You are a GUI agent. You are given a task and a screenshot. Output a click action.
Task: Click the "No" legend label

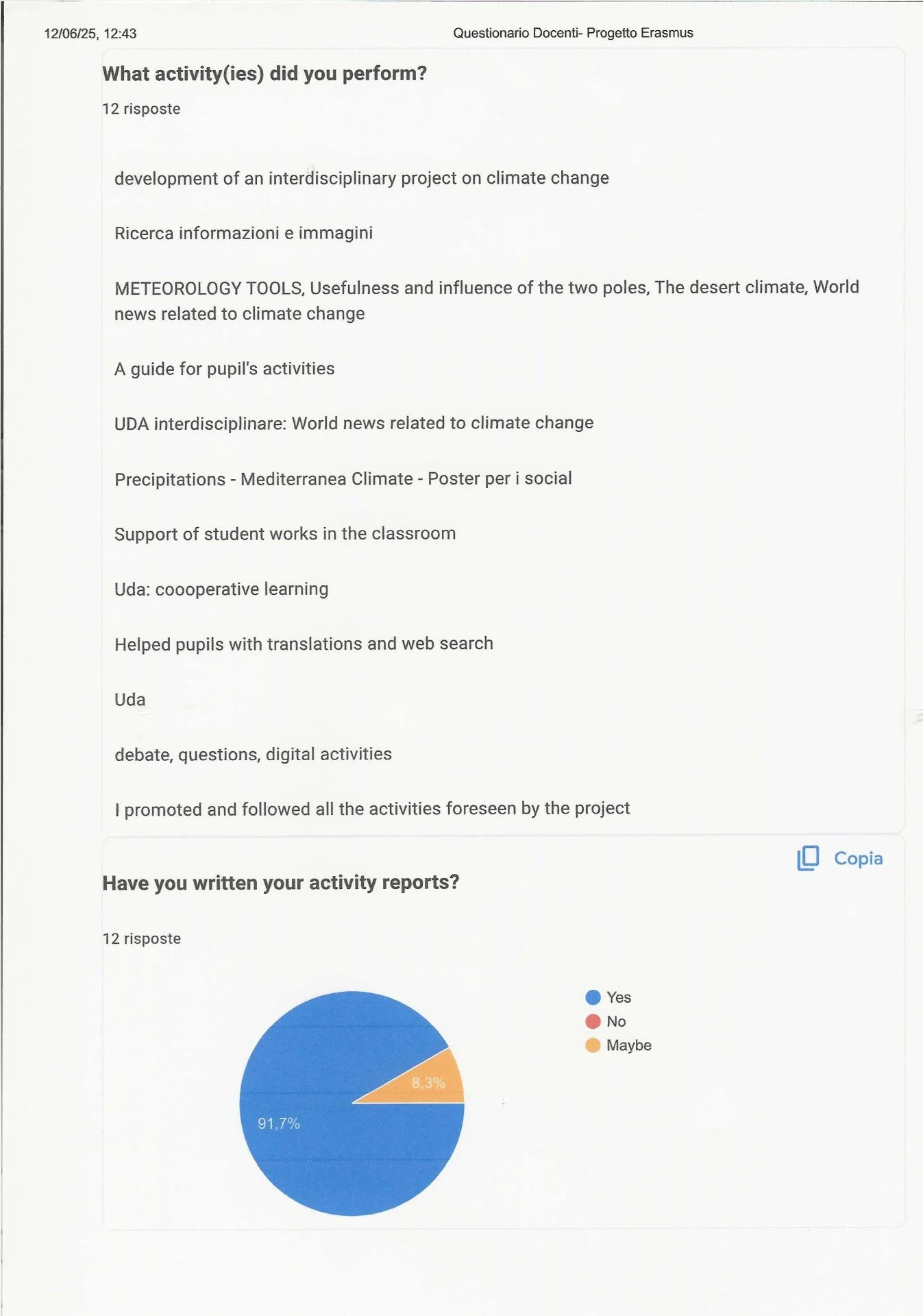pos(616,1021)
